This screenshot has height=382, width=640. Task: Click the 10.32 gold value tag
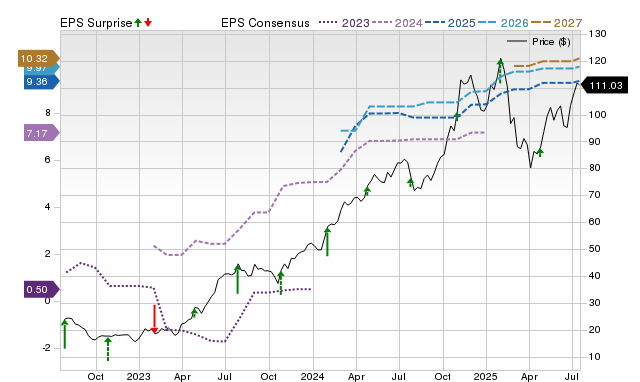pyautogui.click(x=38, y=58)
